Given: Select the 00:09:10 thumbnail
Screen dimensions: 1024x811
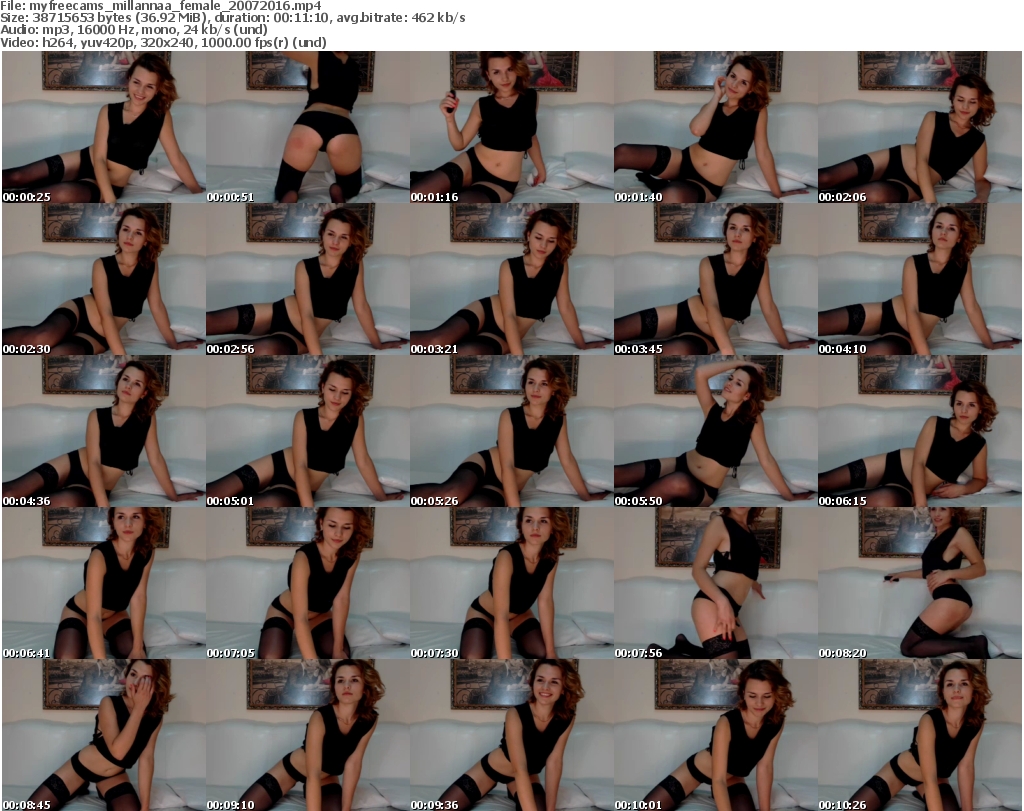Looking at the screenshot, I should tap(308, 735).
